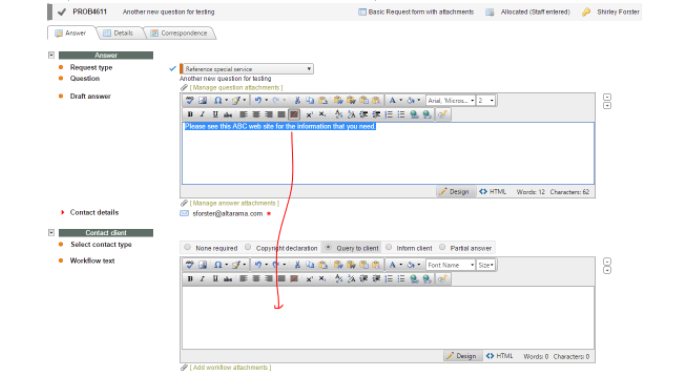
Task: Insert symbol using omega icon in Draft answer
Action: 218,101
